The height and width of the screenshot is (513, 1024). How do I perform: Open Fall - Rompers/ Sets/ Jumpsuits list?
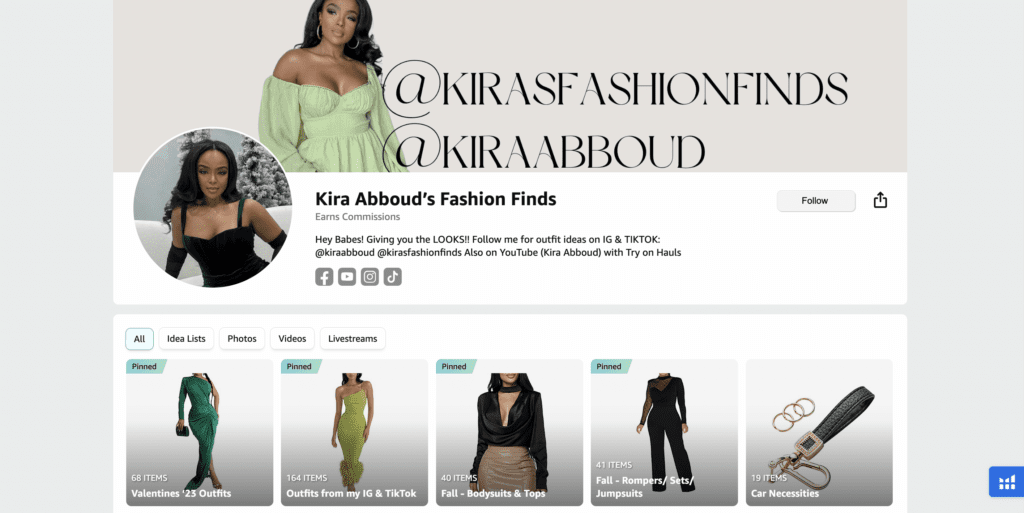664,433
